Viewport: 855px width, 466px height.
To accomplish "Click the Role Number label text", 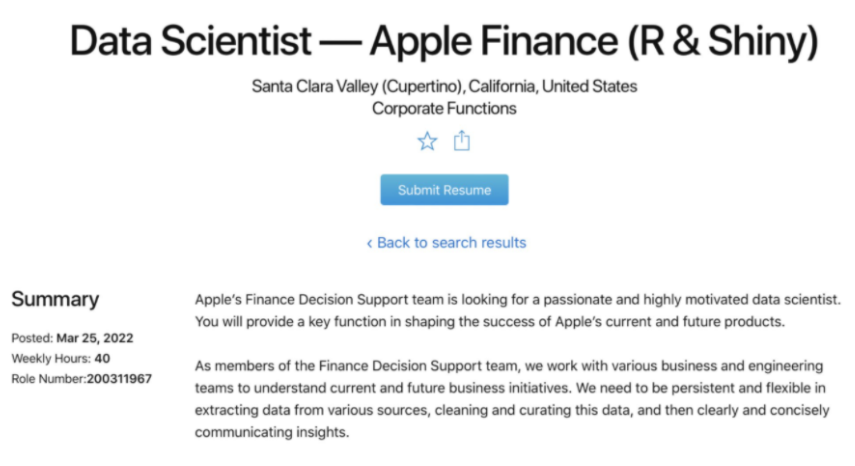I will [49, 379].
